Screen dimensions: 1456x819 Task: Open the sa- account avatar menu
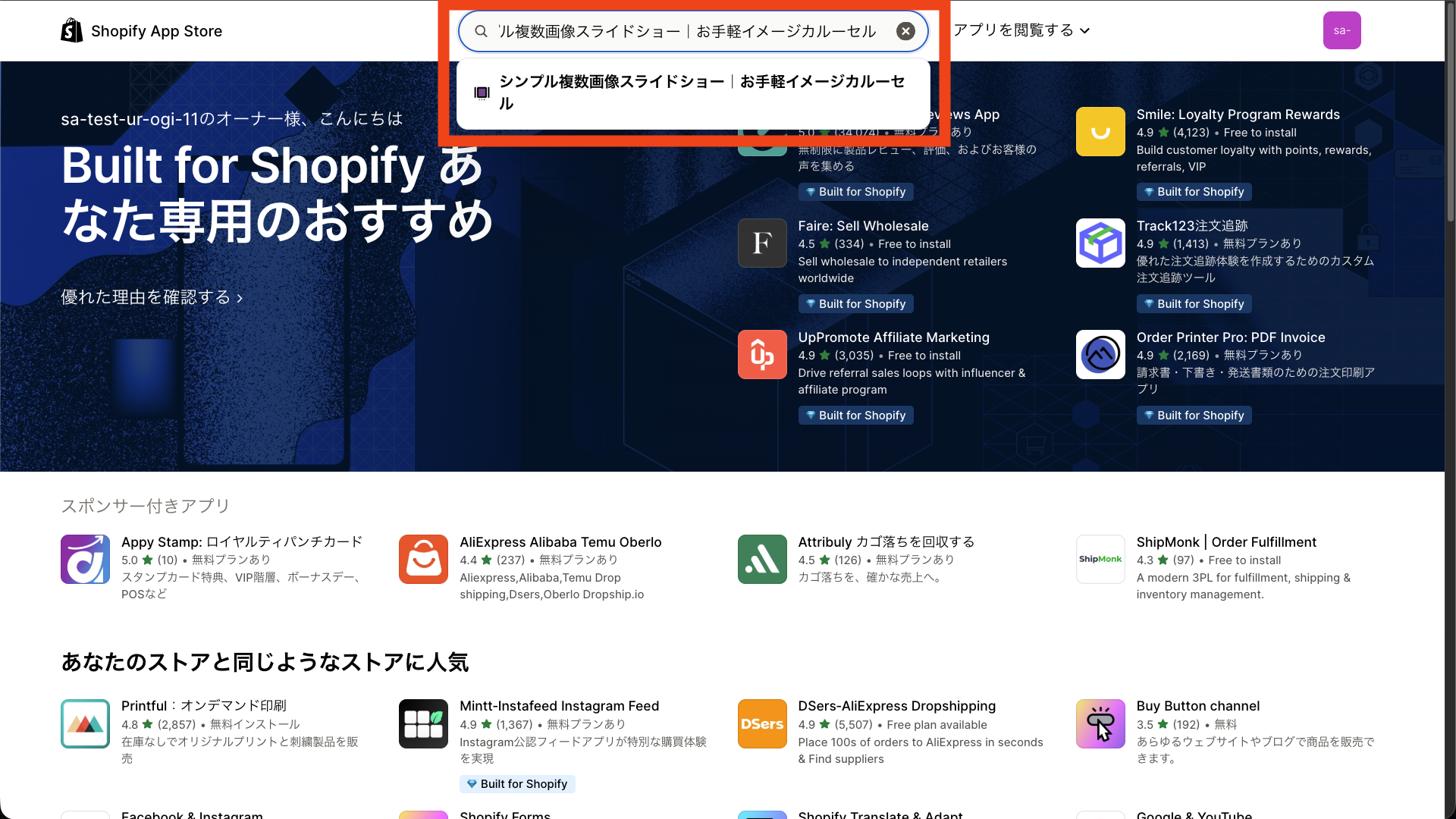point(1341,30)
